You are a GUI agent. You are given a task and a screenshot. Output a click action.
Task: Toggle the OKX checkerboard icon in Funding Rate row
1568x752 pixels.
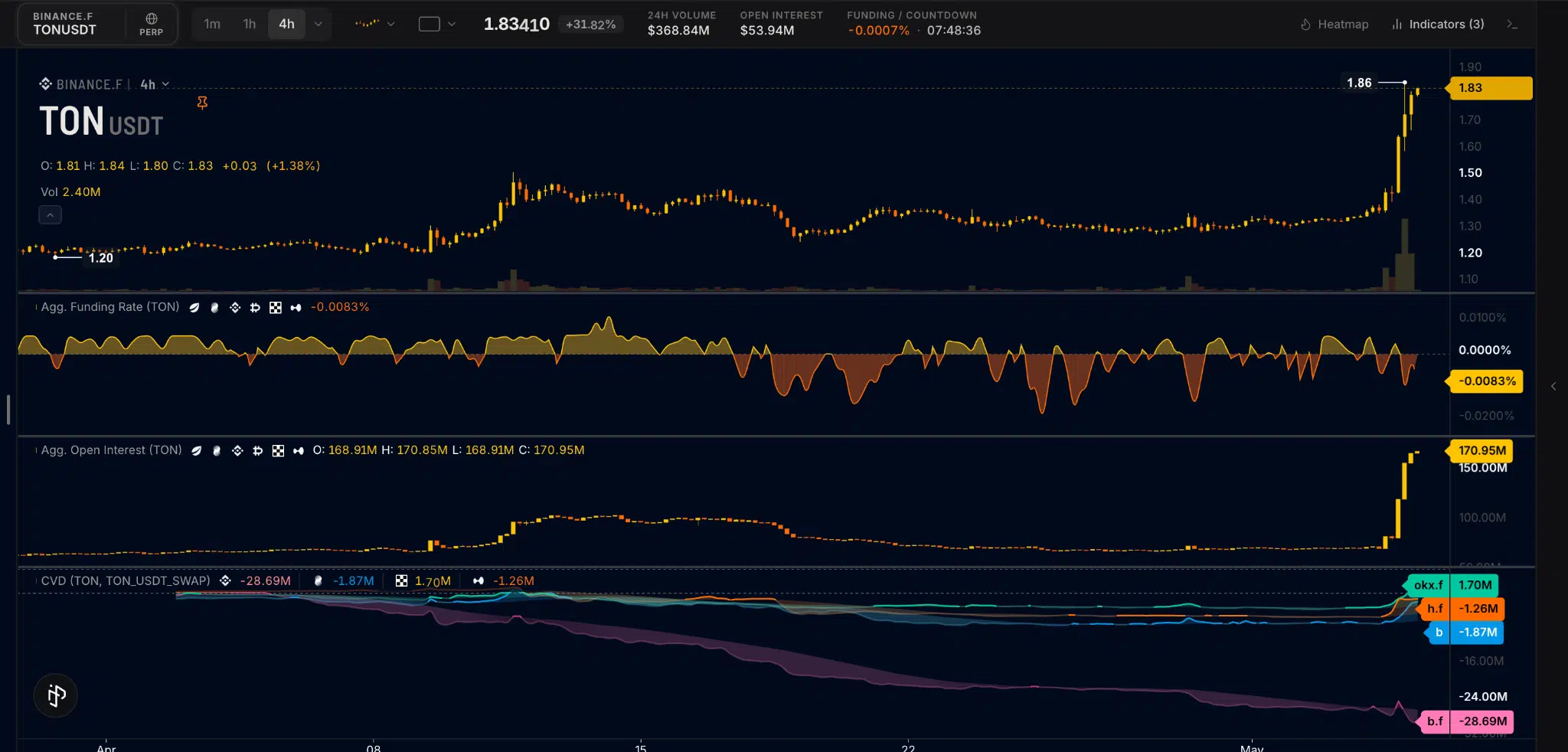276,308
